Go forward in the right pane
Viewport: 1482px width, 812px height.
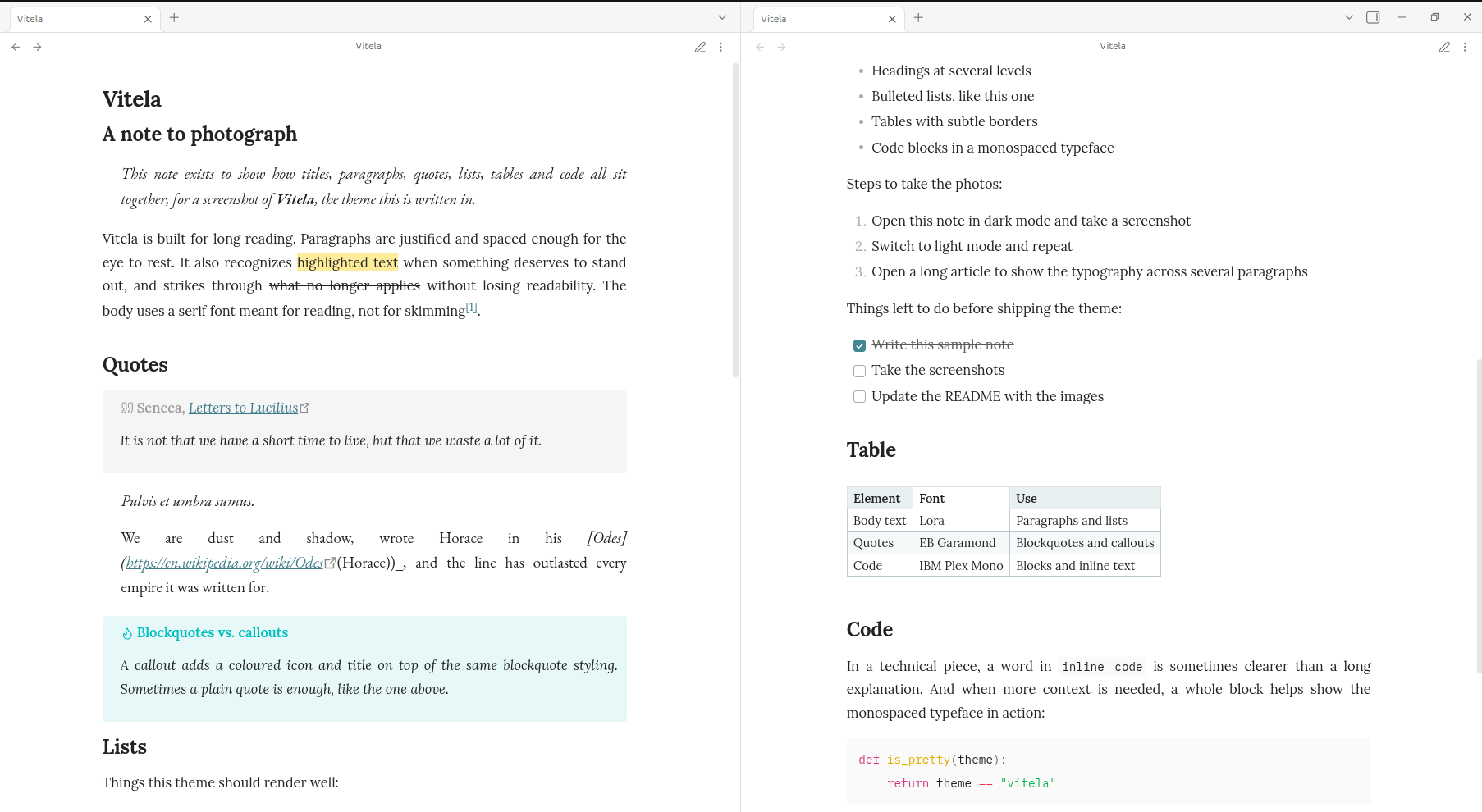click(781, 47)
